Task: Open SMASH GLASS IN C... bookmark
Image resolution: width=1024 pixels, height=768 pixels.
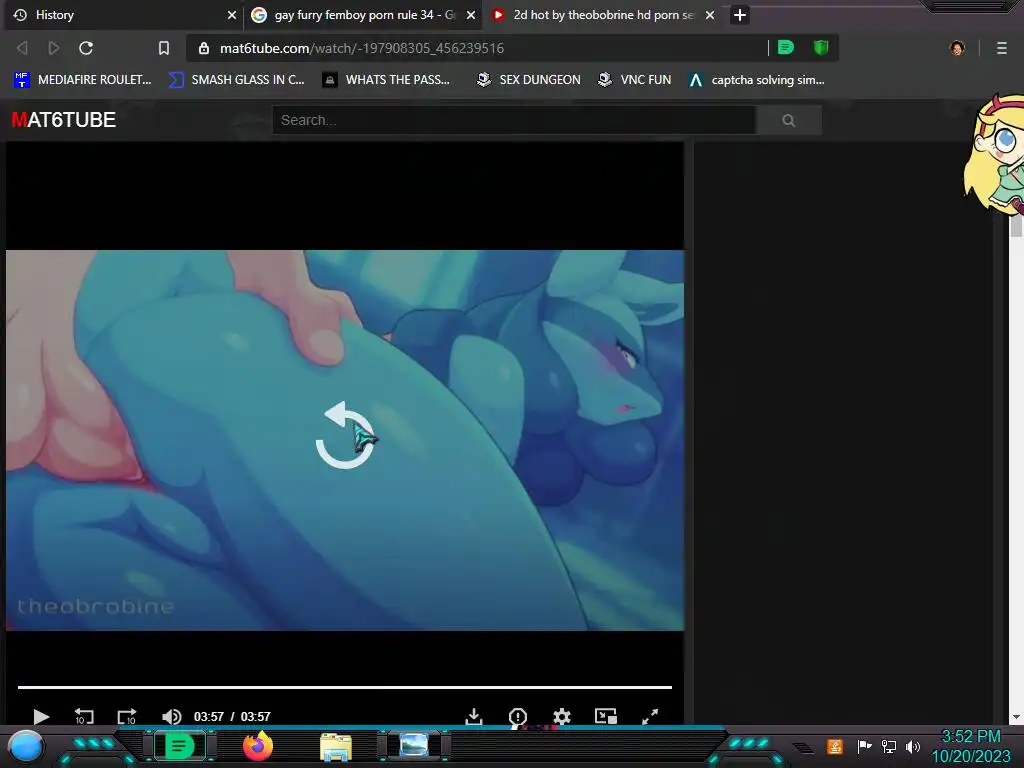Action: click(236, 80)
